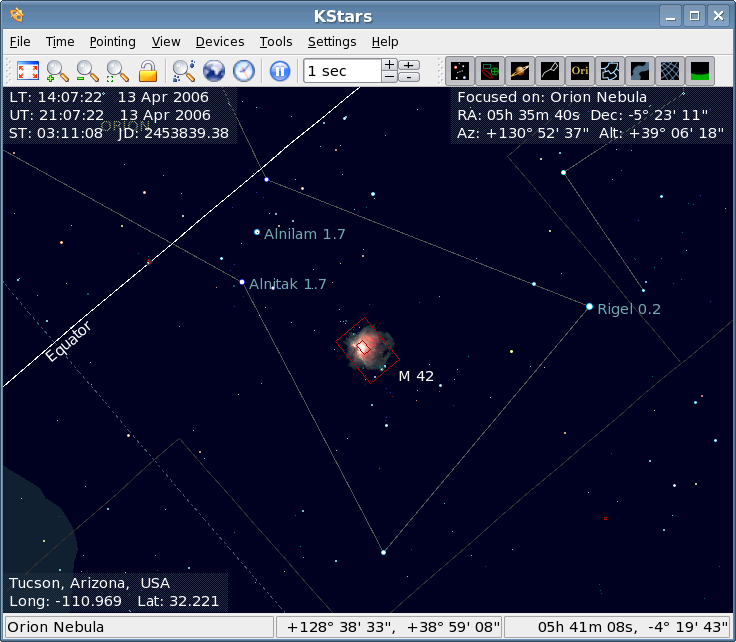This screenshot has width=736, height=642.
Task: Click the LT: 14:07:22 time text
Action: (x=56, y=97)
